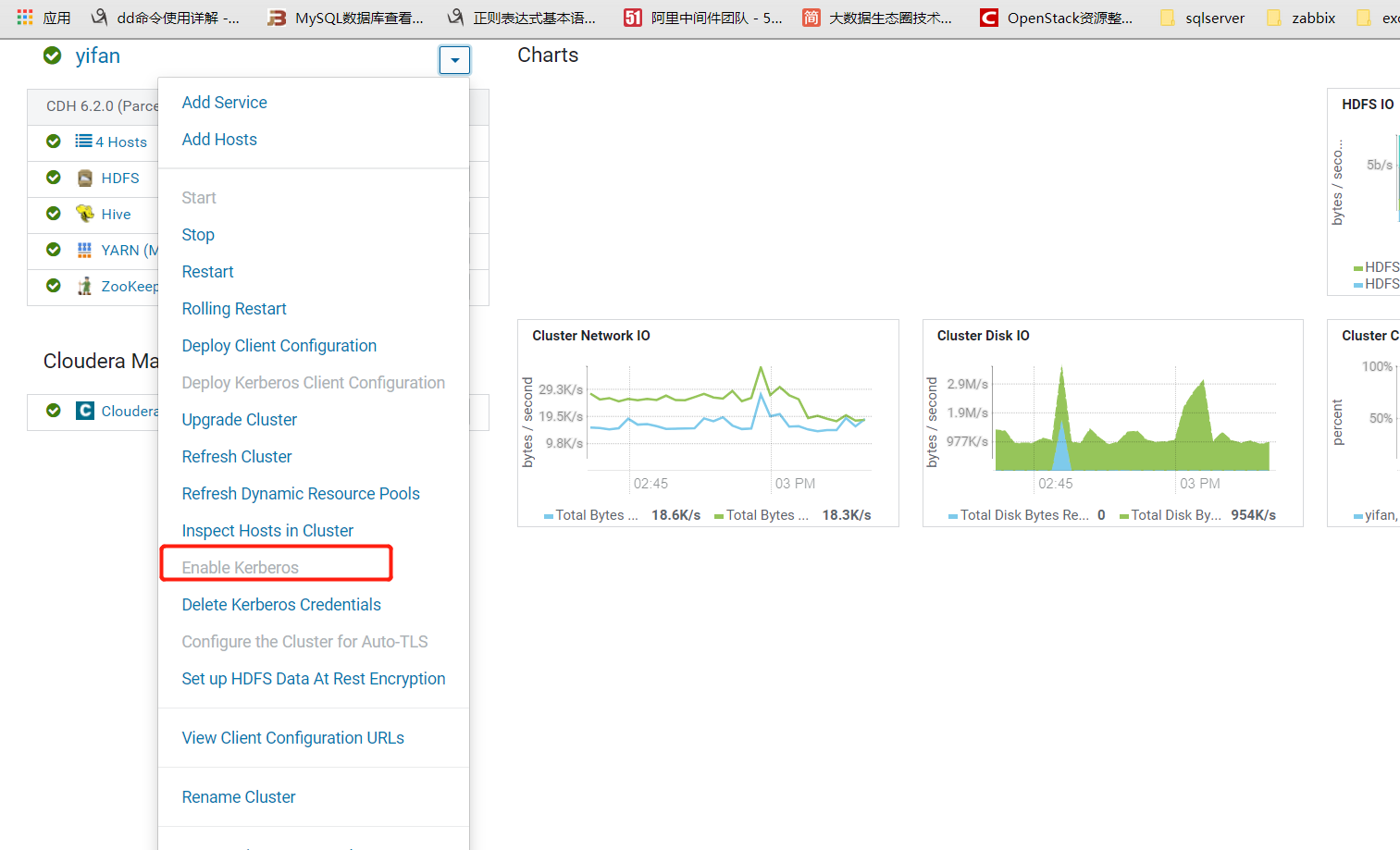The width and height of the screenshot is (1400, 850).
Task: Open the HDFS service link
Action: pos(120,179)
